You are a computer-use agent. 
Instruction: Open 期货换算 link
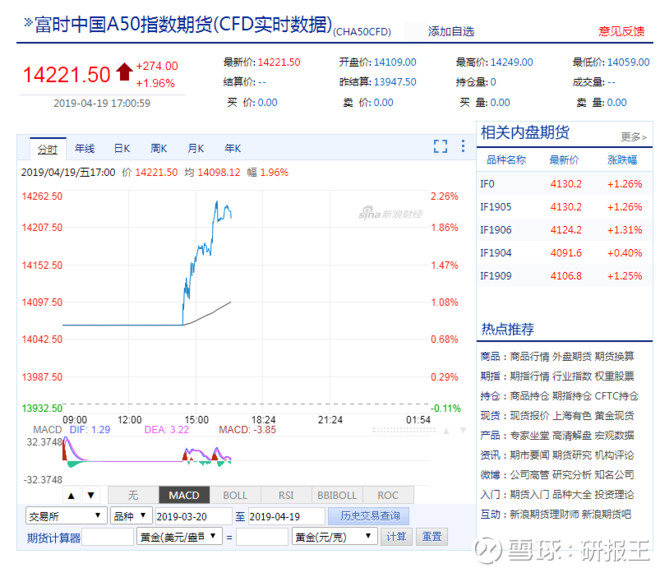click(614, 357)
